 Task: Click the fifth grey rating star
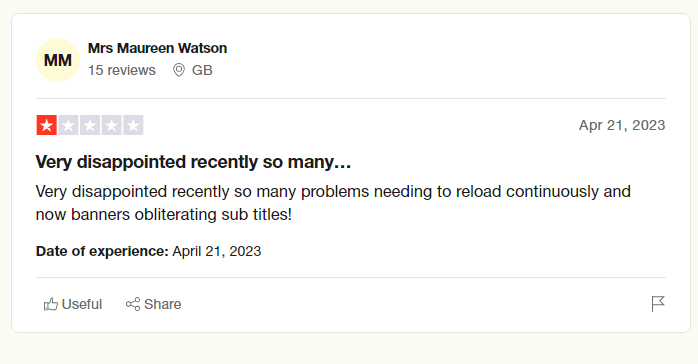point(133,125)
